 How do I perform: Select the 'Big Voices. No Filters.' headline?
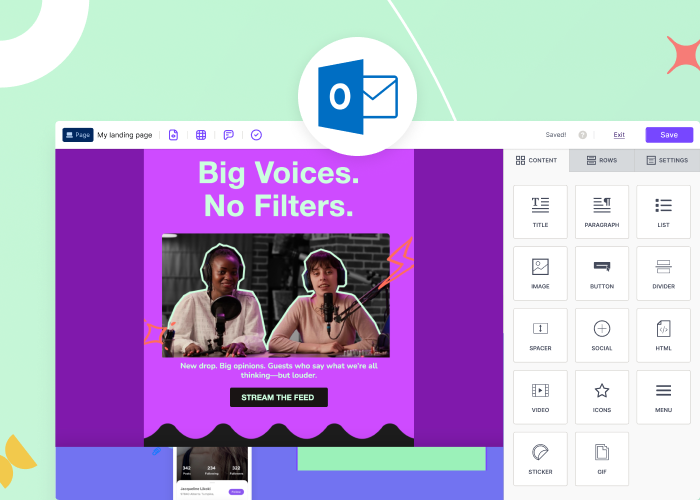tap(279, 189)
